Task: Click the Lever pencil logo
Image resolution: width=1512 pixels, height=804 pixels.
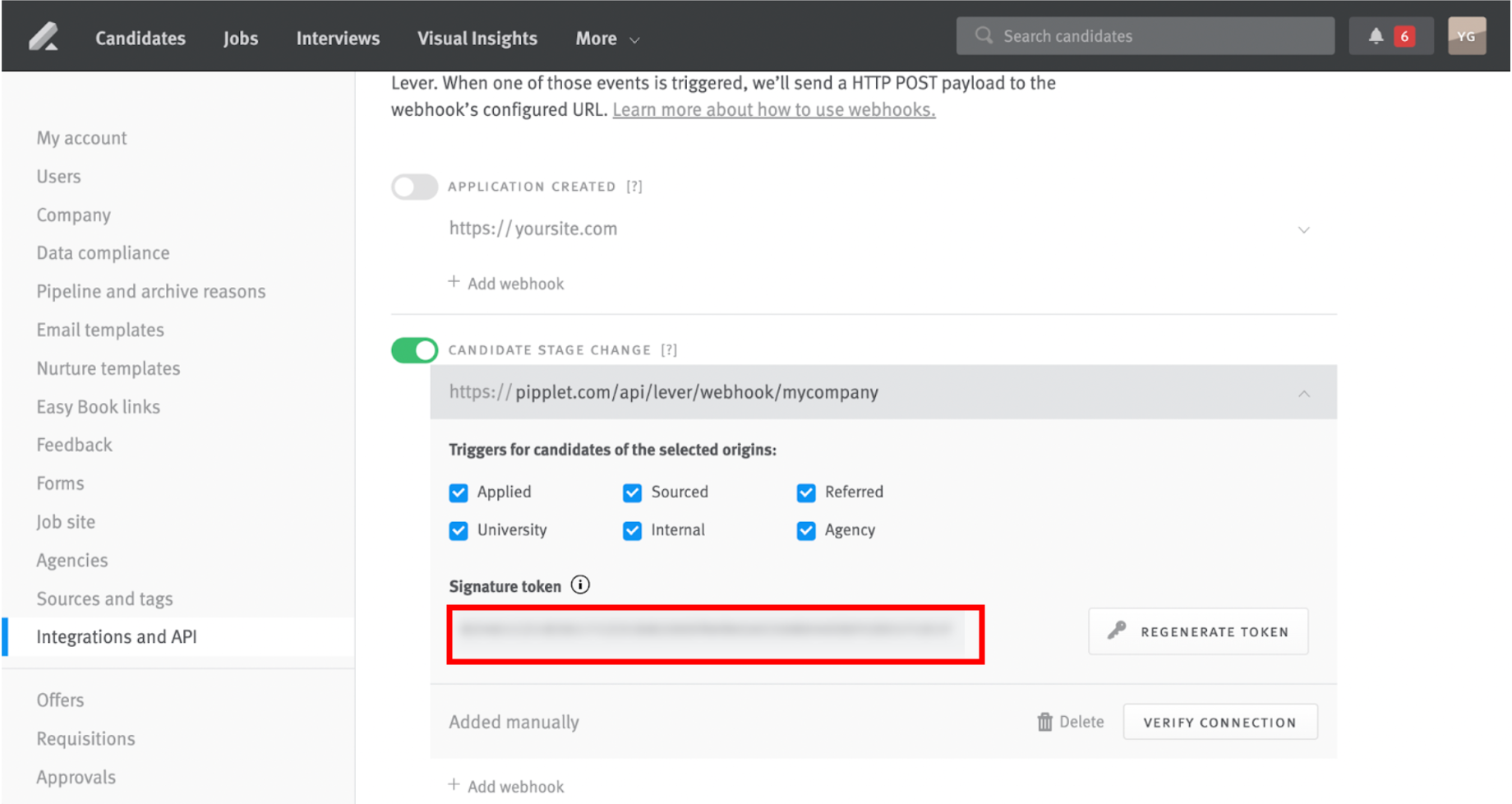Action: [43, 36]
